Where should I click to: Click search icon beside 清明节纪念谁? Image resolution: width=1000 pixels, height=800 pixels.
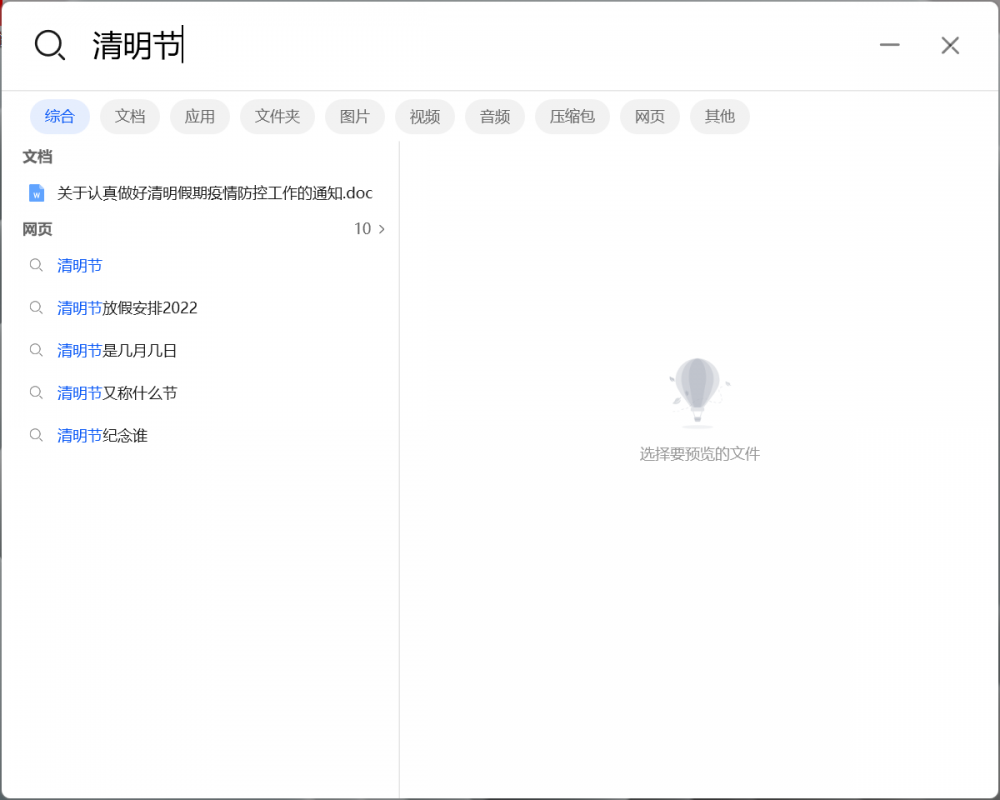tap(36, 435)
